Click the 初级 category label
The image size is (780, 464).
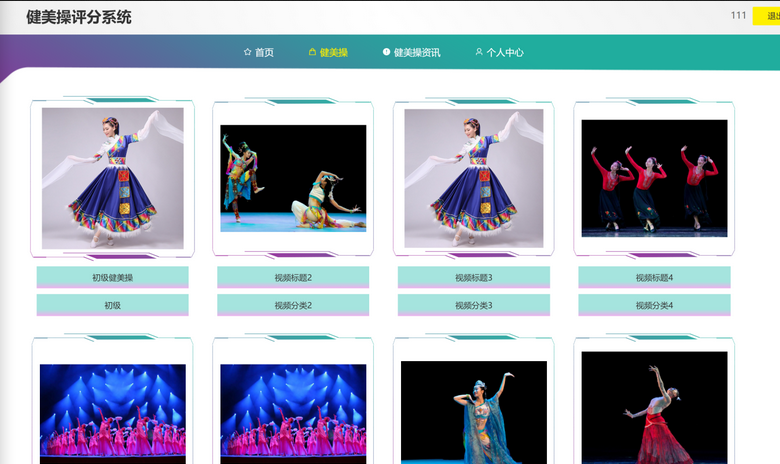pos(112,305)
